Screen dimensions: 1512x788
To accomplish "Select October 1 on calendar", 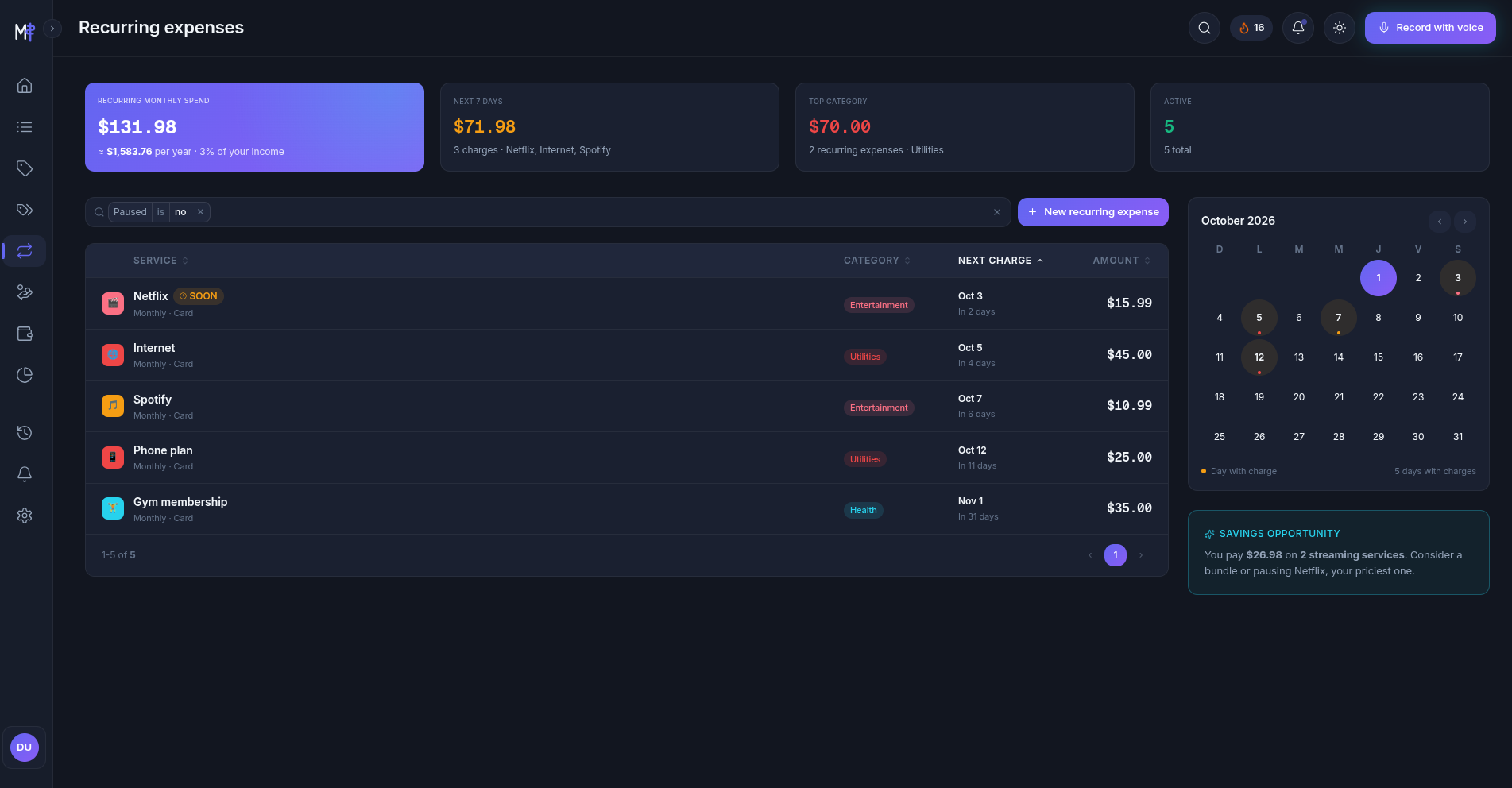I will (x=1379, y=278).
